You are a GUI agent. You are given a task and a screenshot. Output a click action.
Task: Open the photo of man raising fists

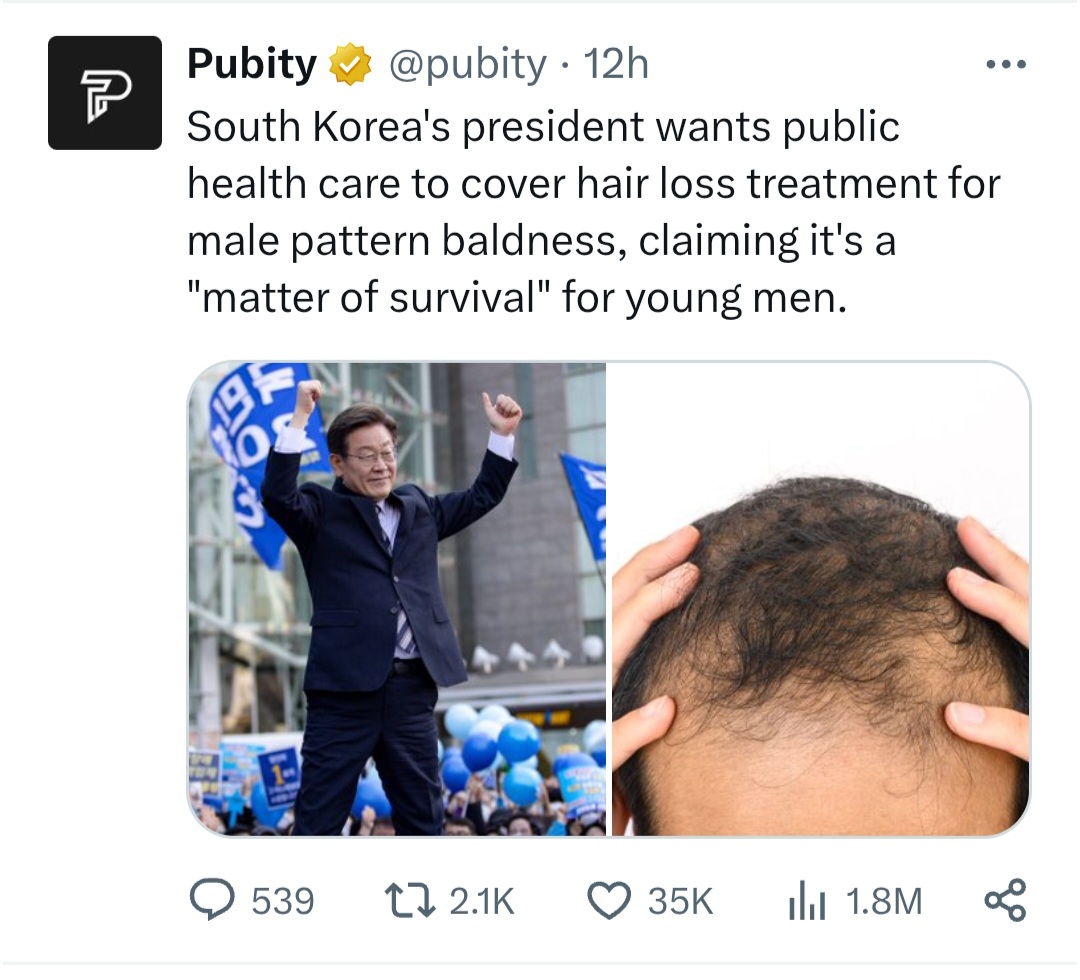click(397, 598)
